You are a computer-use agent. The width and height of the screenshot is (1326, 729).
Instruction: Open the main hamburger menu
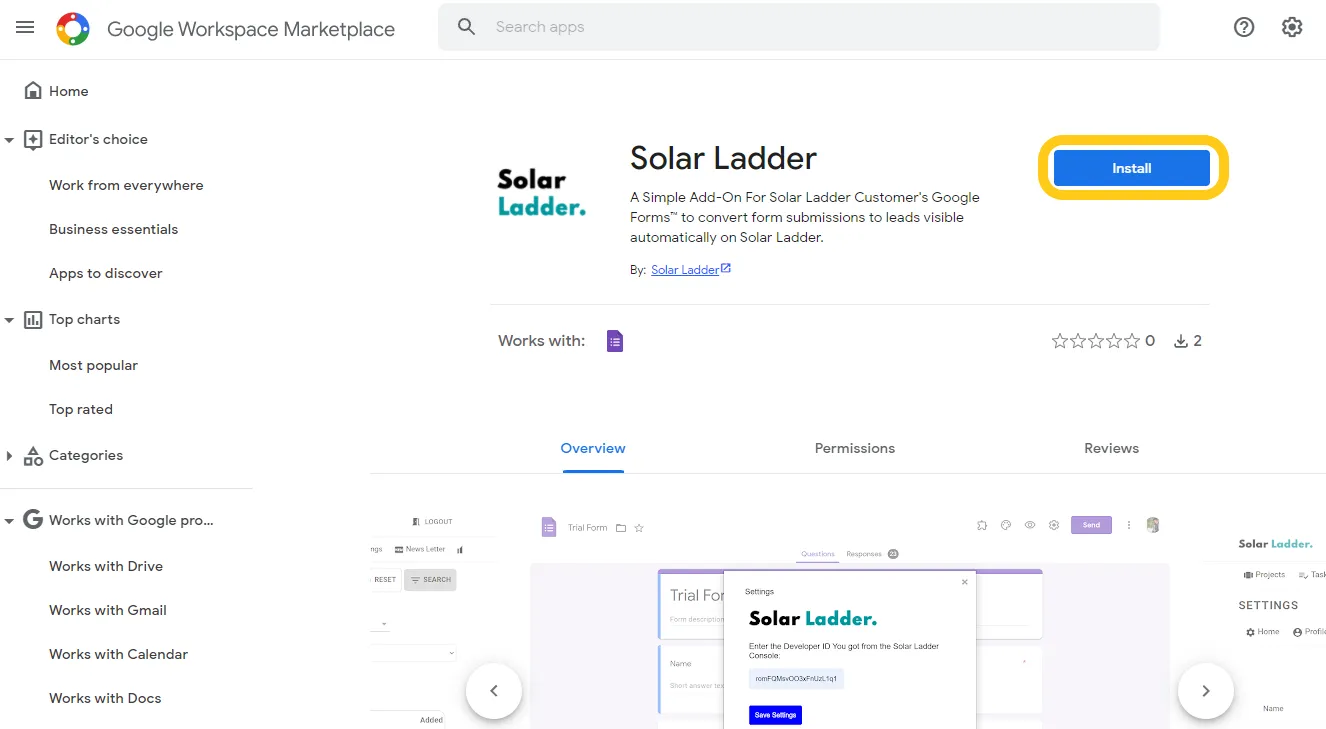pyautogui.click(x=25, y=28)
